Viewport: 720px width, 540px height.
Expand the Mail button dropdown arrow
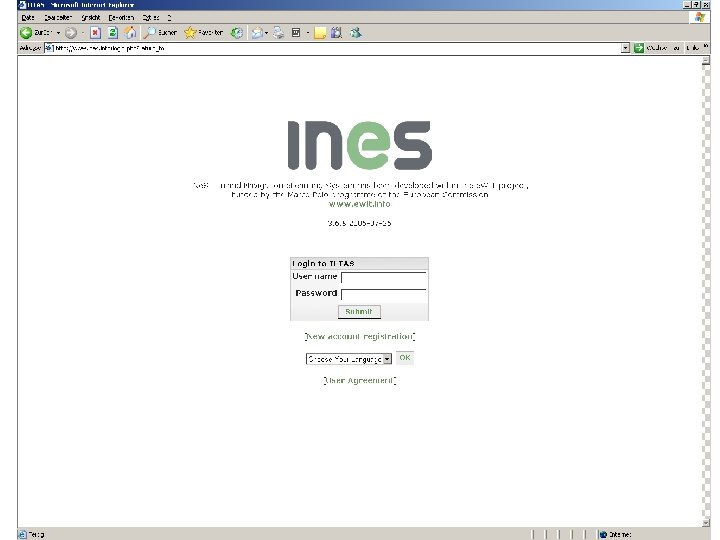tap(266, 33)
